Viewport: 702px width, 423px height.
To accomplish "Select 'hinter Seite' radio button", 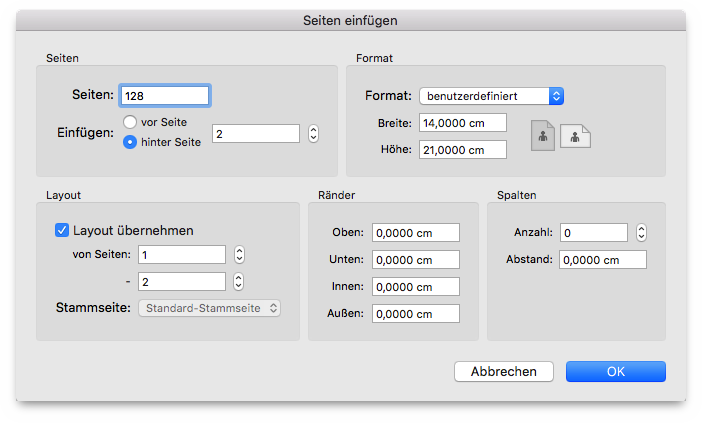I will (130, 142).
